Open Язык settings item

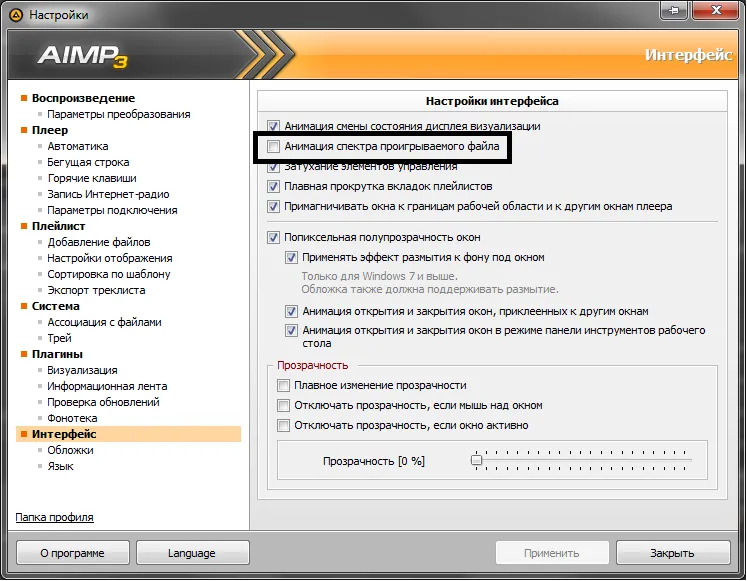click(x=60, y=466)
